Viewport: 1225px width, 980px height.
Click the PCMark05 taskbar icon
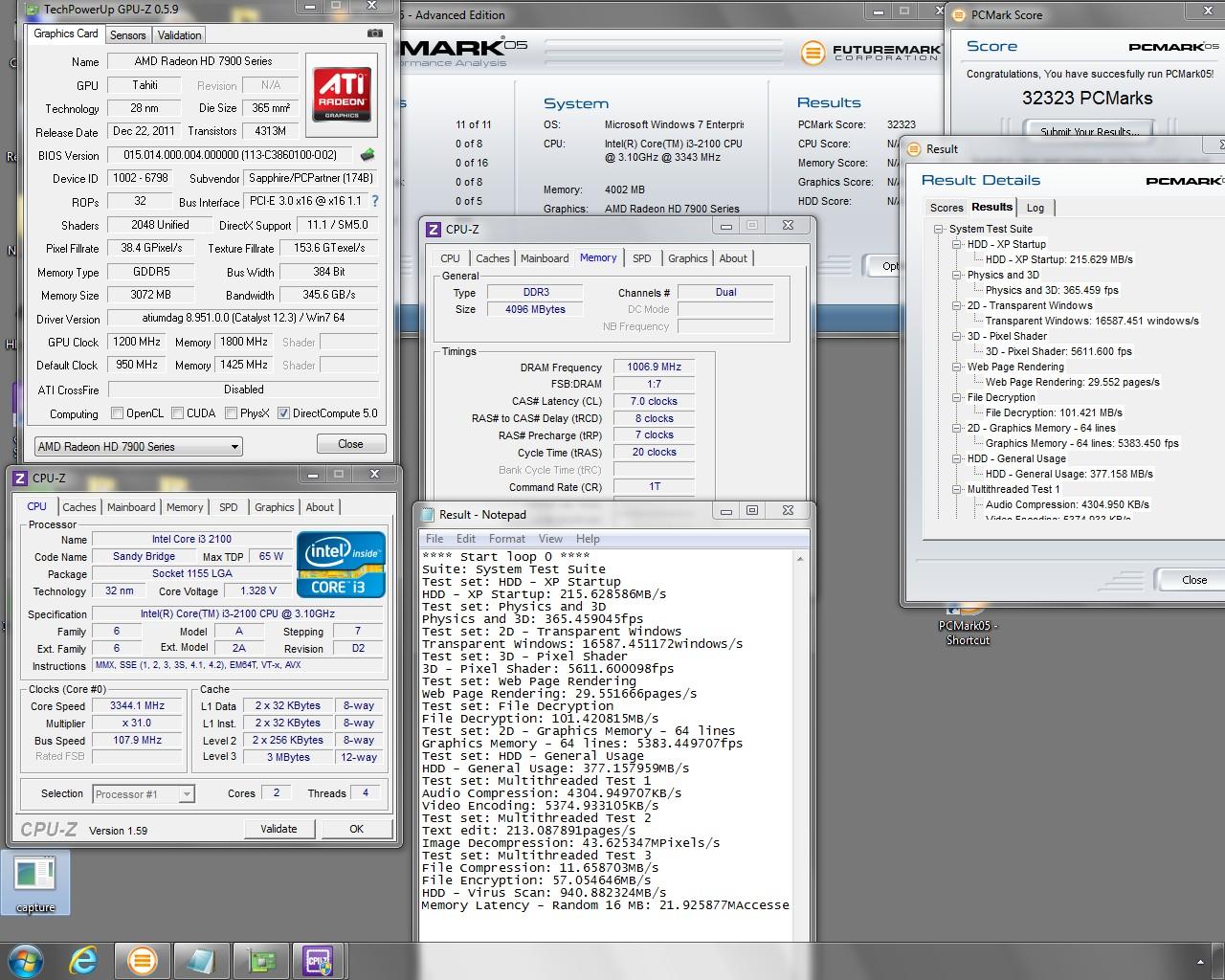click(143, 960)
